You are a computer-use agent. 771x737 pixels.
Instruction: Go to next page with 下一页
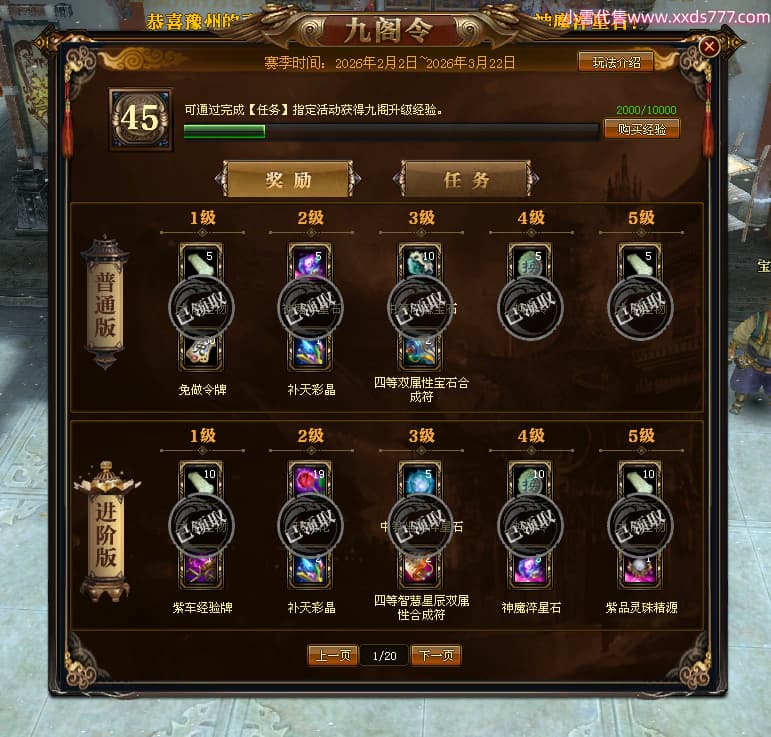pyautogui.click(x=436, y=655)
